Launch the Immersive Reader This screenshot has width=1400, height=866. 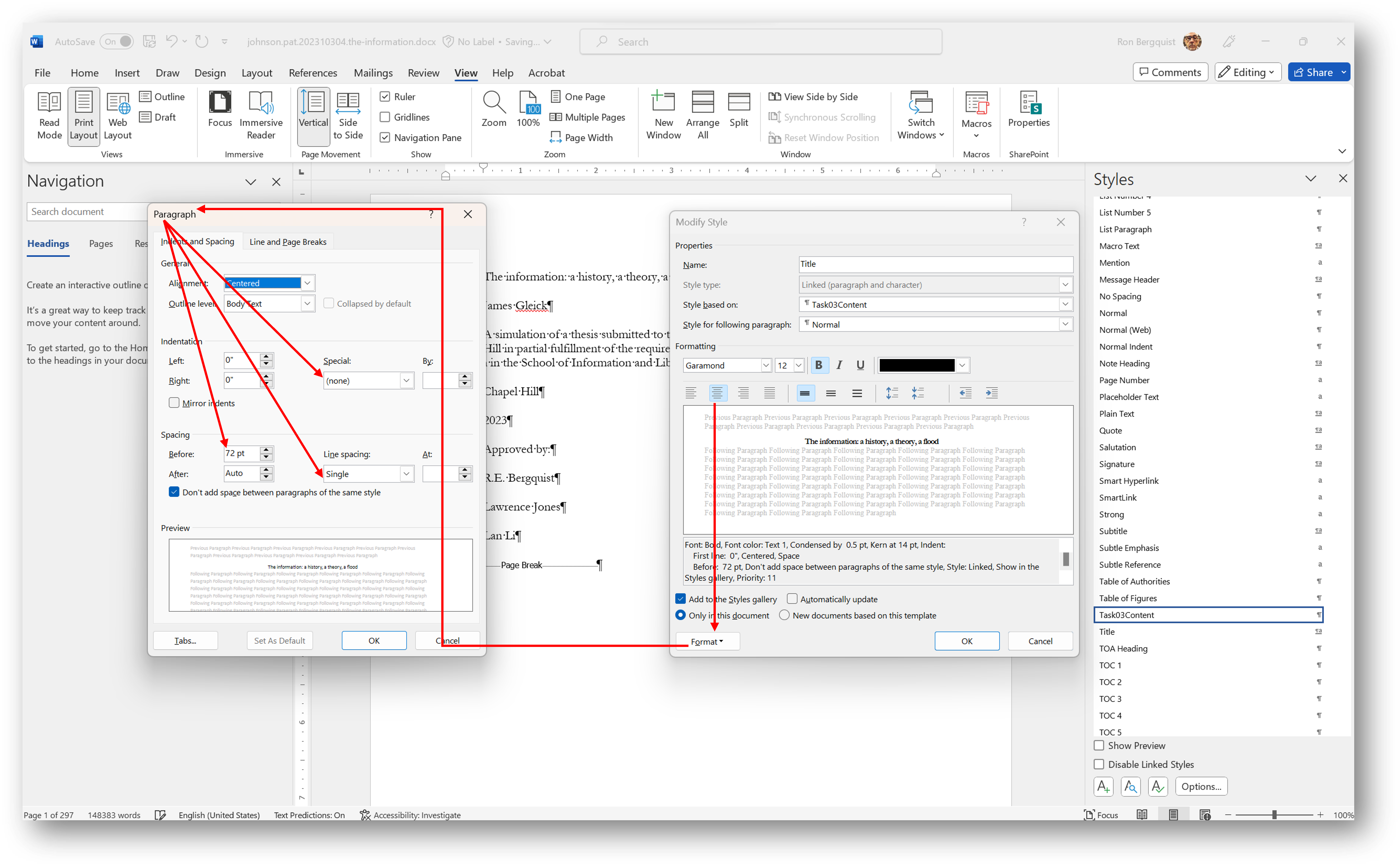(x=261, y=114)
